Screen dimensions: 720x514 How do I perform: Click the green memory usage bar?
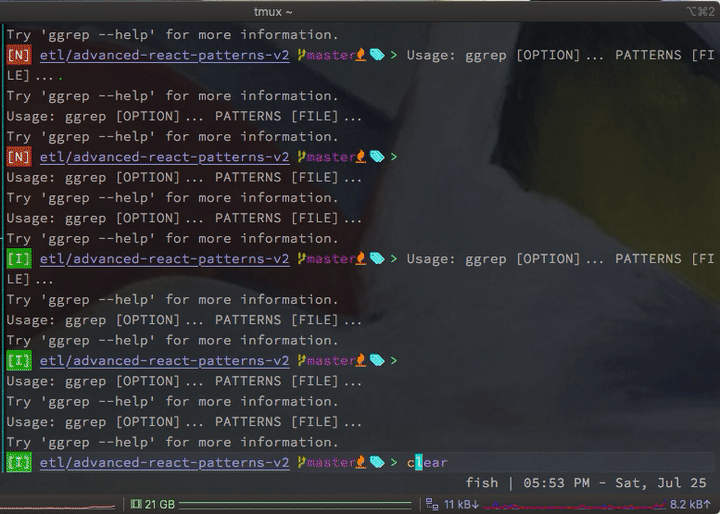(295, 505)
